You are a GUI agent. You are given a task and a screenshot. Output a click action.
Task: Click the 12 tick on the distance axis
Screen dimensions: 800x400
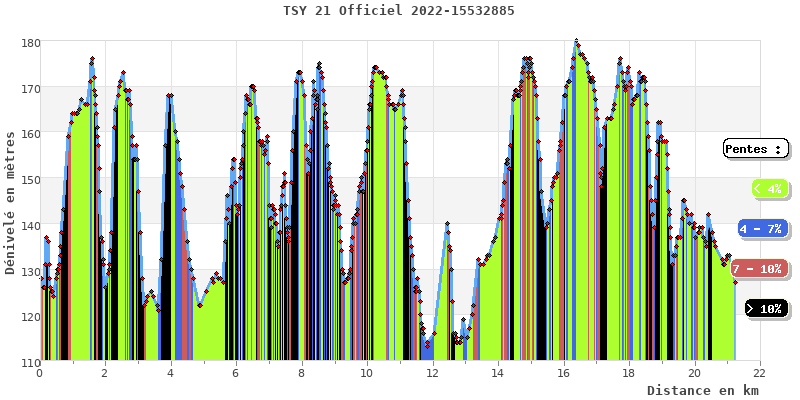click(x=432, y=372)
